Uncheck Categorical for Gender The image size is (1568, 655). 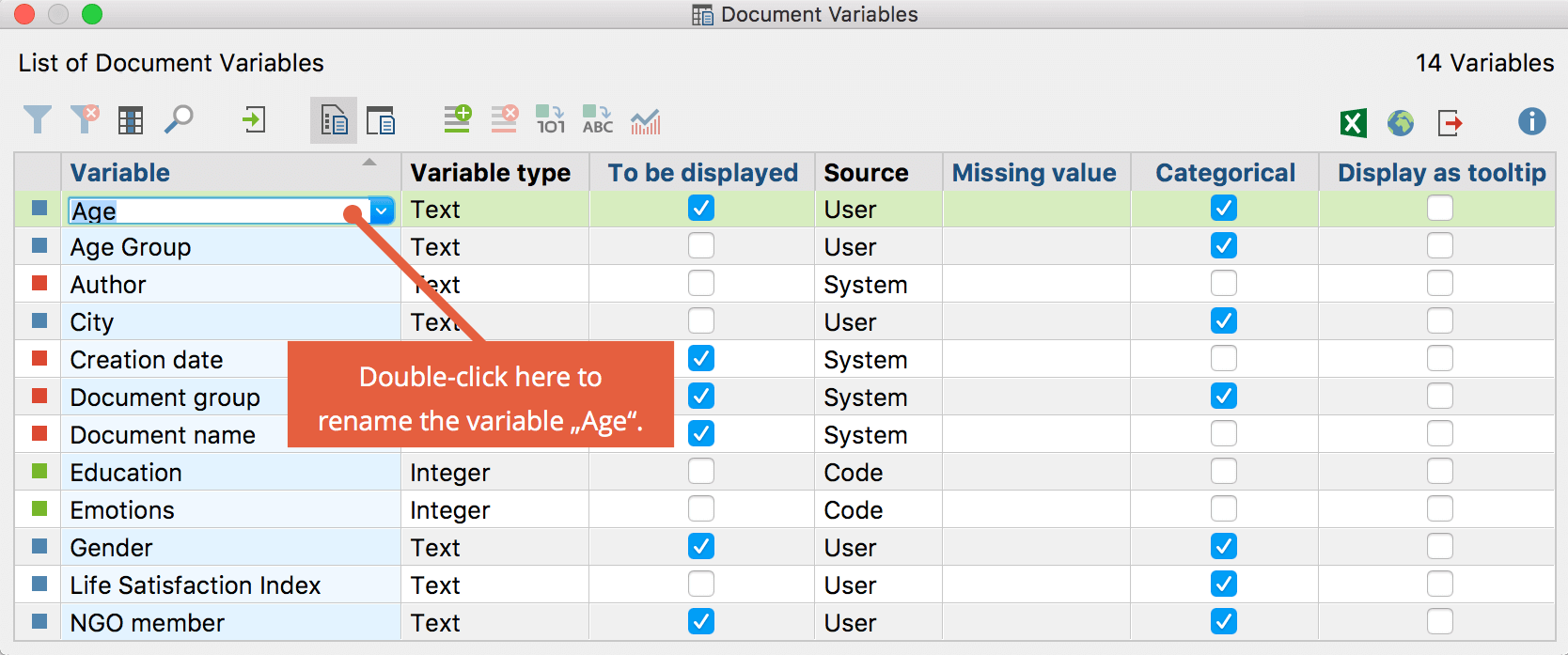pyautogui.click(x=1224, y=546)
